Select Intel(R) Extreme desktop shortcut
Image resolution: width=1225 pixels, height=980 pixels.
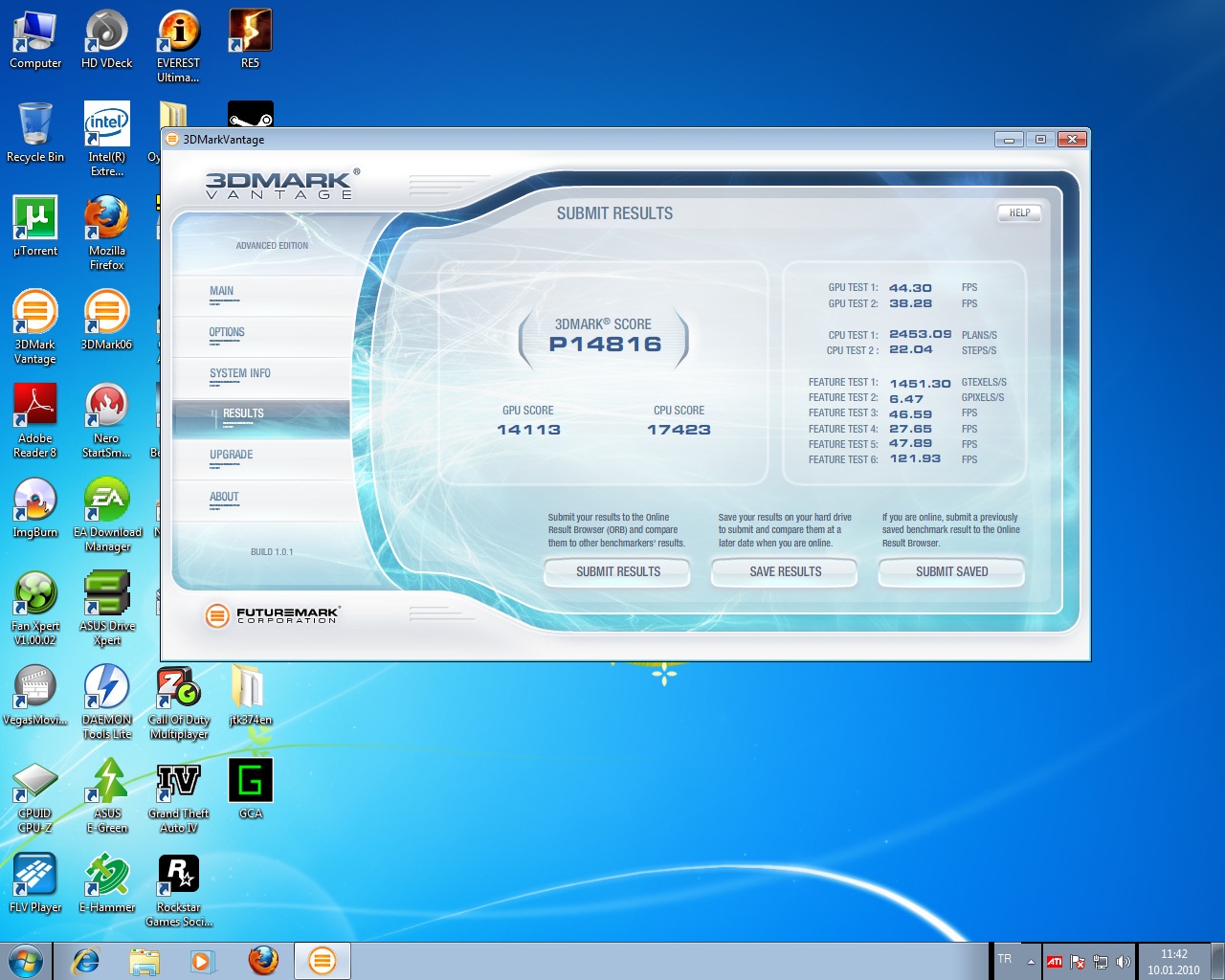point(106,140)
